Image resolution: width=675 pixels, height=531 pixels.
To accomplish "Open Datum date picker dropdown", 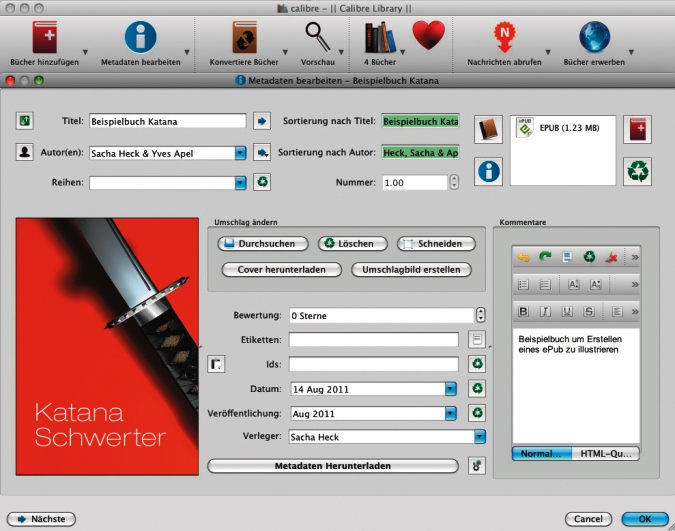I will [x=451, y=389].
